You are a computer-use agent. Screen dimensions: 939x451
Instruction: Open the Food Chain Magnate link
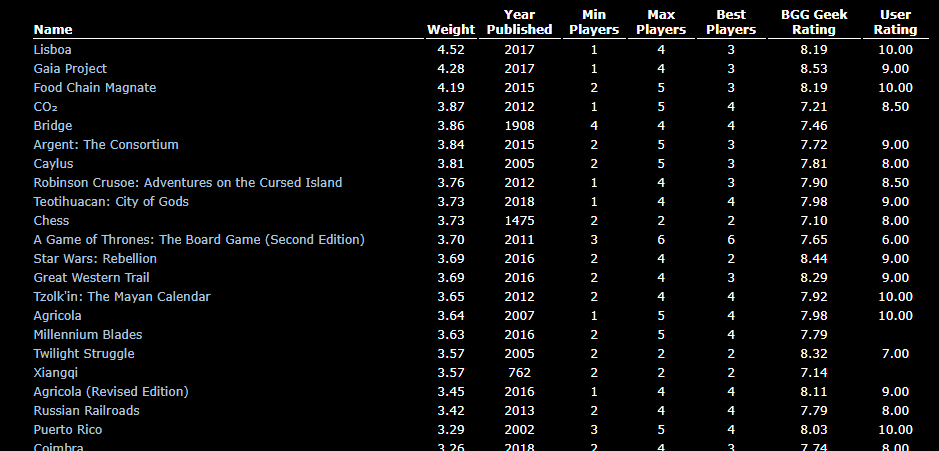(95, 88)
